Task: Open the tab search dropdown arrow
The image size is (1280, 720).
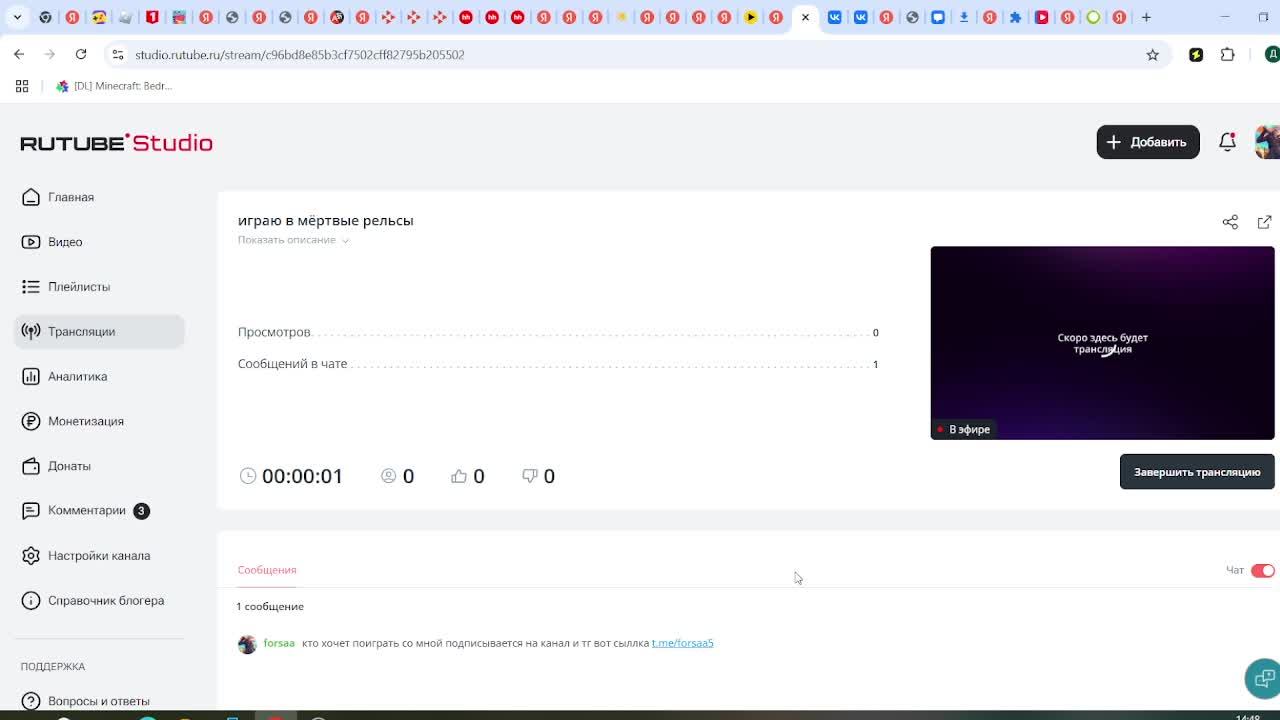Action: (x=17, y=17)
